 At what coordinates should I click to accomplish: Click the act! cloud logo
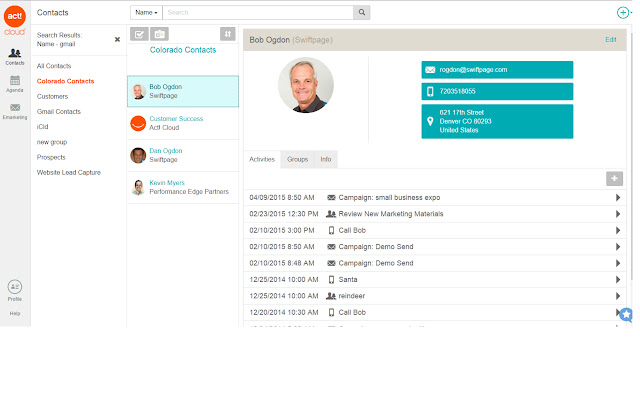click(x=15, y=20)
